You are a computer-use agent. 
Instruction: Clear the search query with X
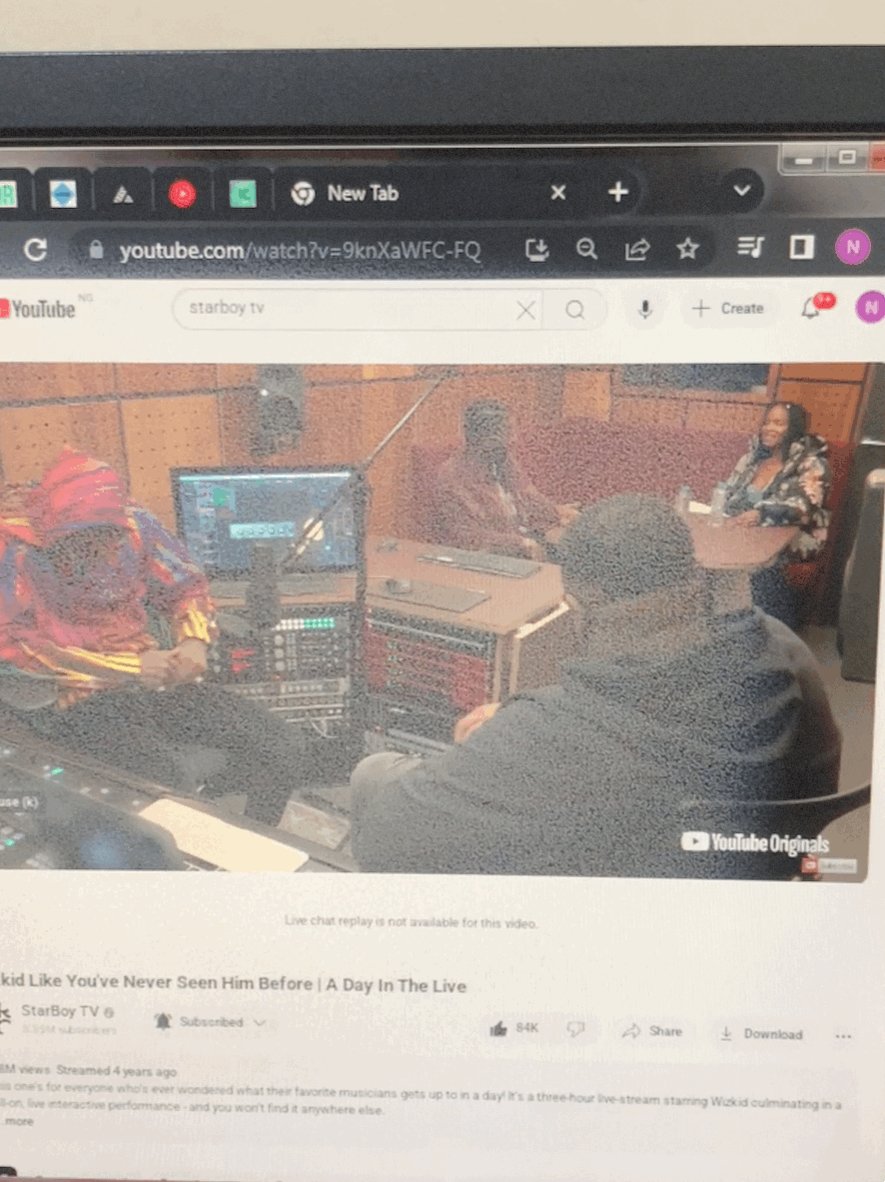(x=526, y=309)
